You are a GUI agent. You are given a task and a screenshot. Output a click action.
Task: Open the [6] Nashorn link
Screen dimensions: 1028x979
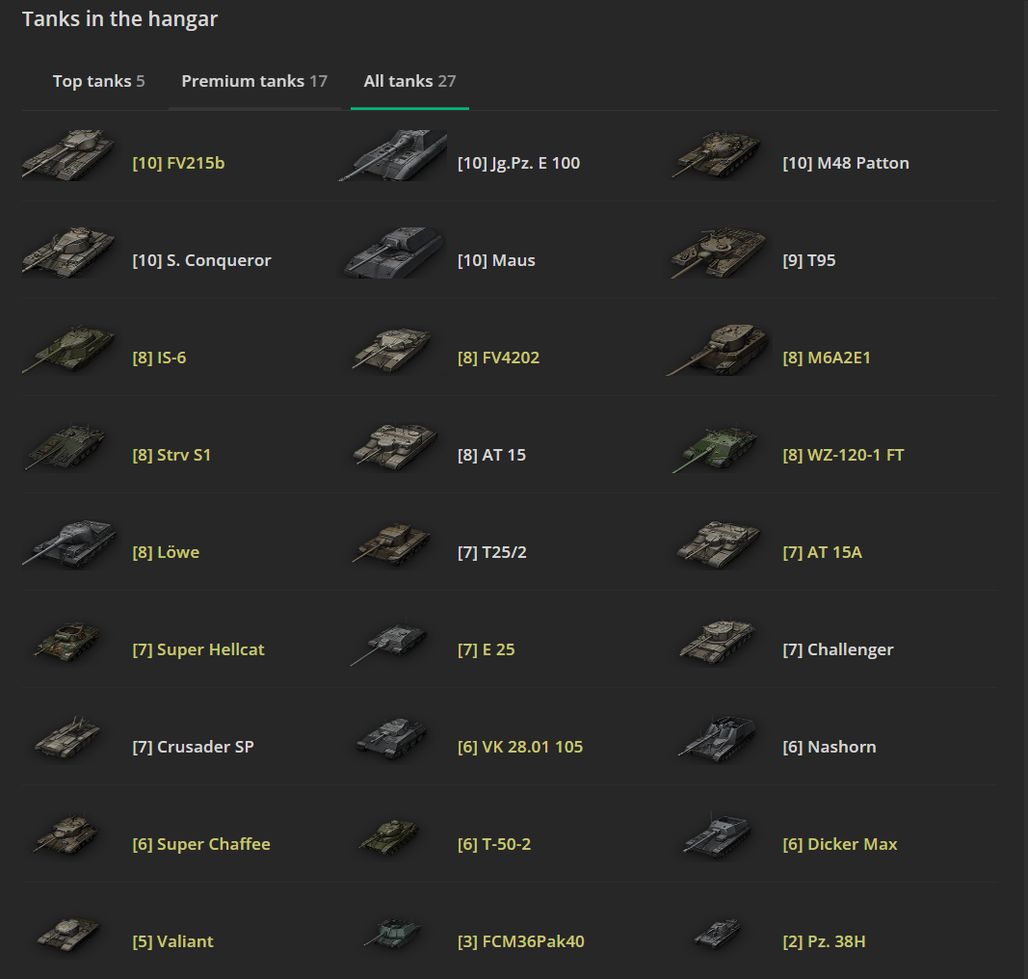[829, 747]
